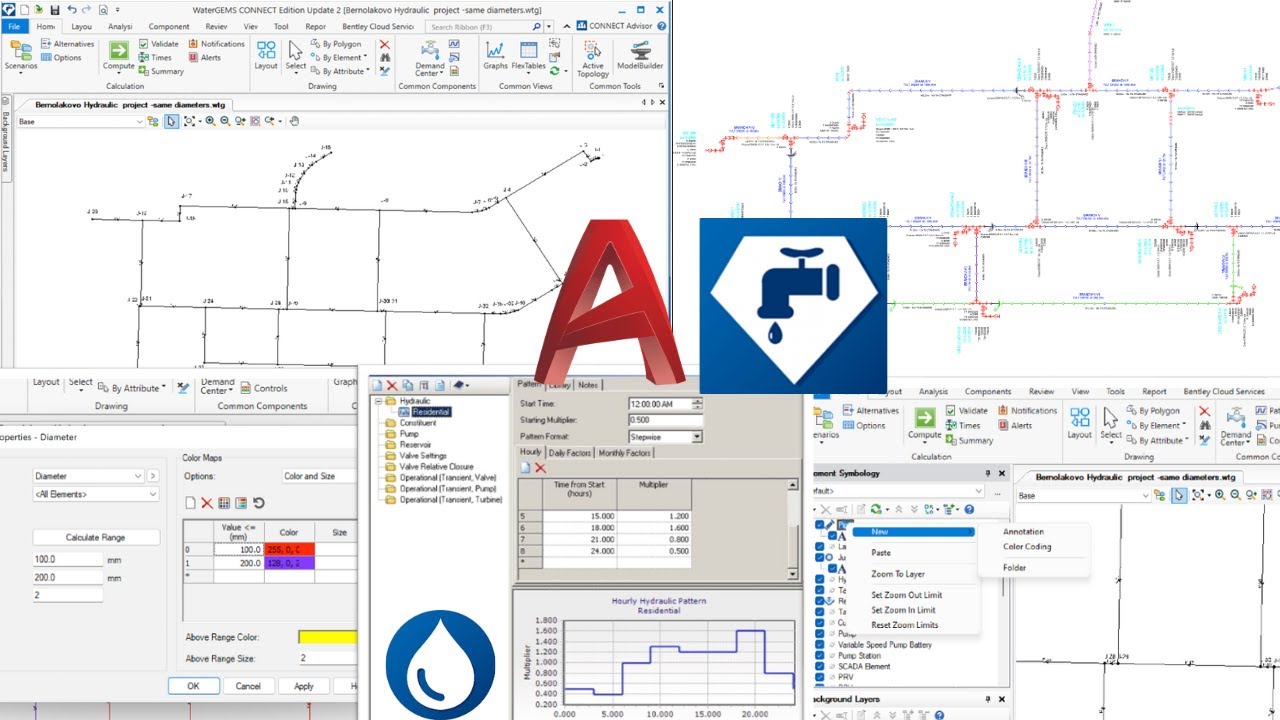Open the File menu tab
1280x720 pixels.
[15, 26]
